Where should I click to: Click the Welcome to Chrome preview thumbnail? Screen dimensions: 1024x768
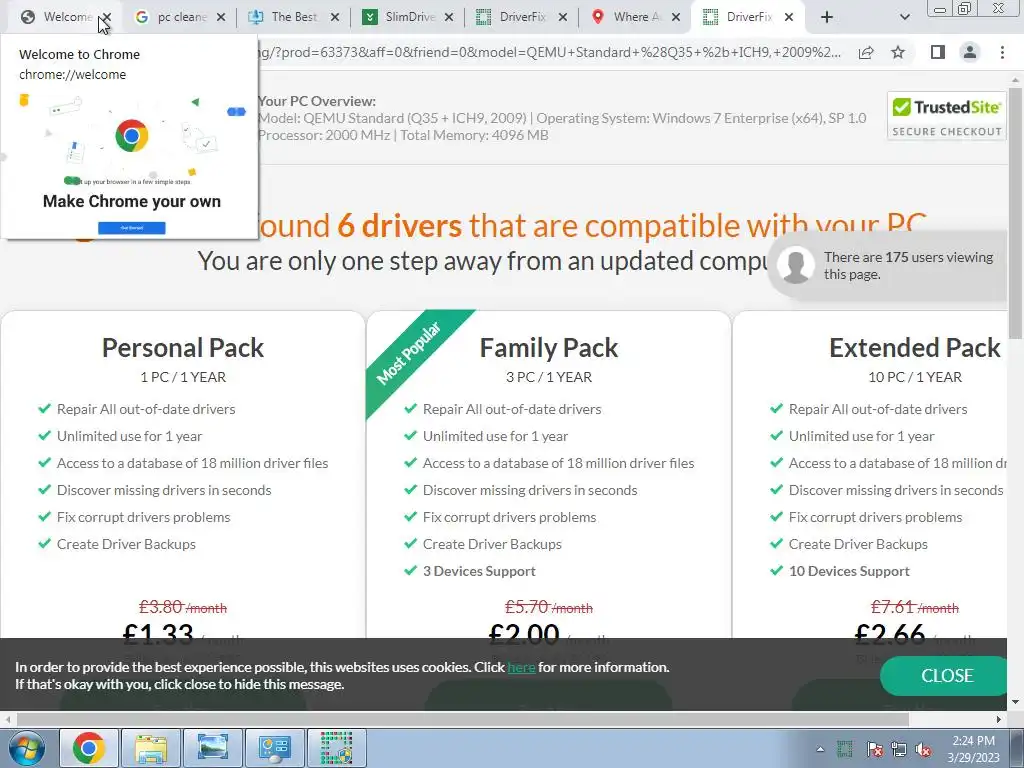(129, 163)
